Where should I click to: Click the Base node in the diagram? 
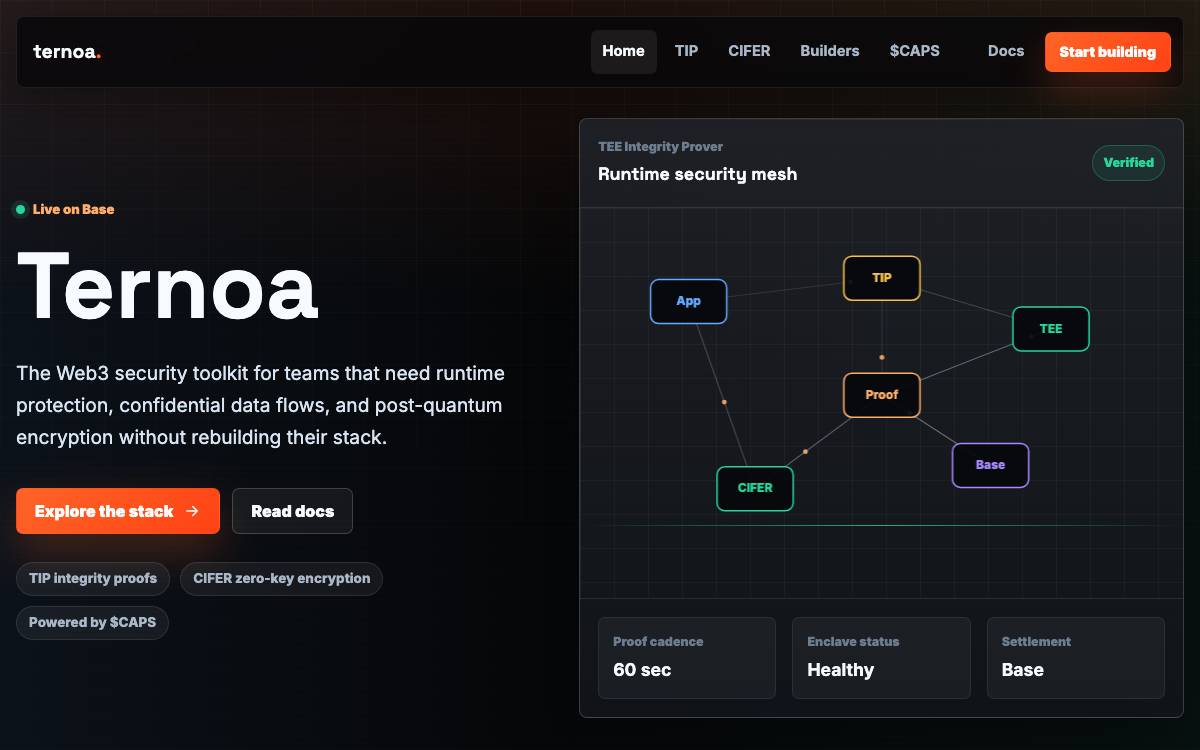[x=990, y=465]
